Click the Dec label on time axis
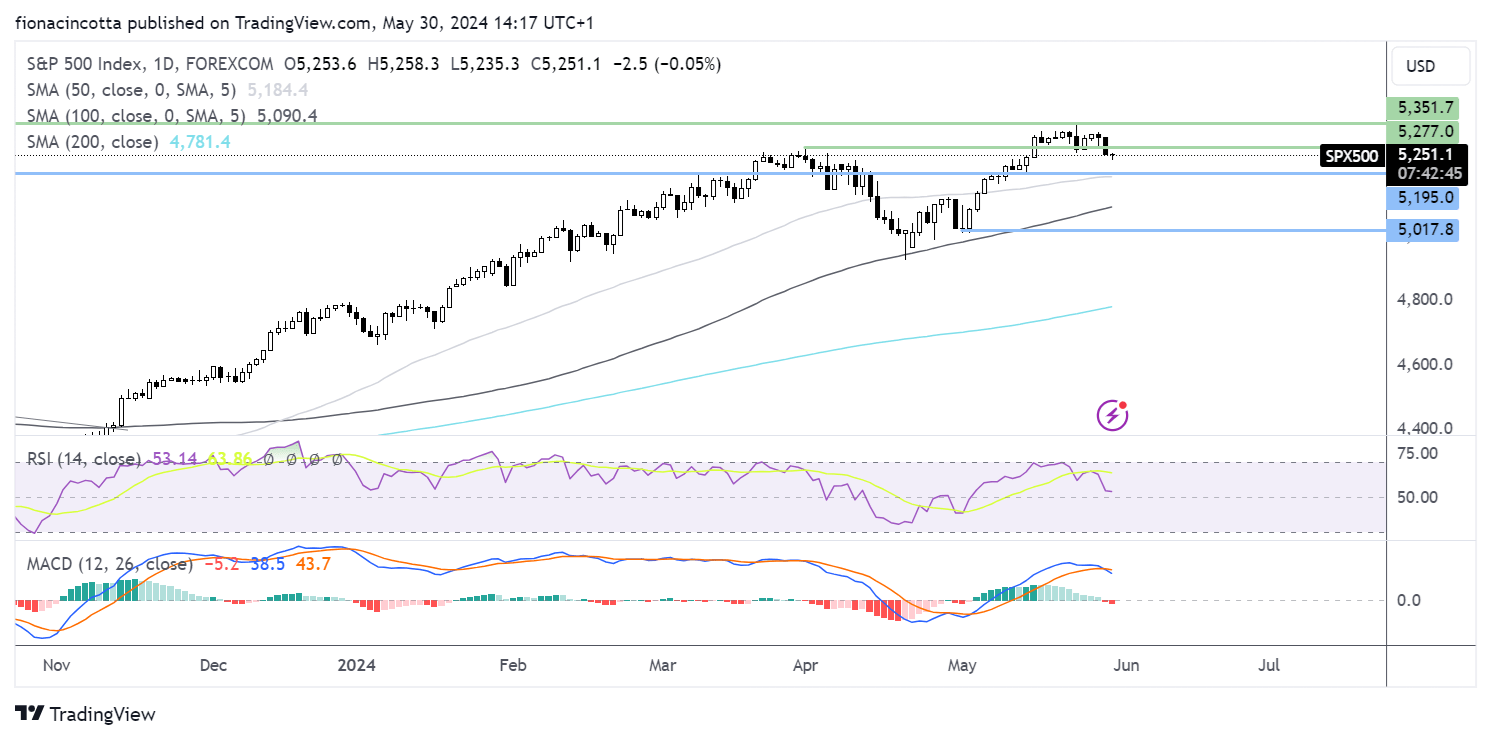The image size is (1491, 740). pos(213,664)
